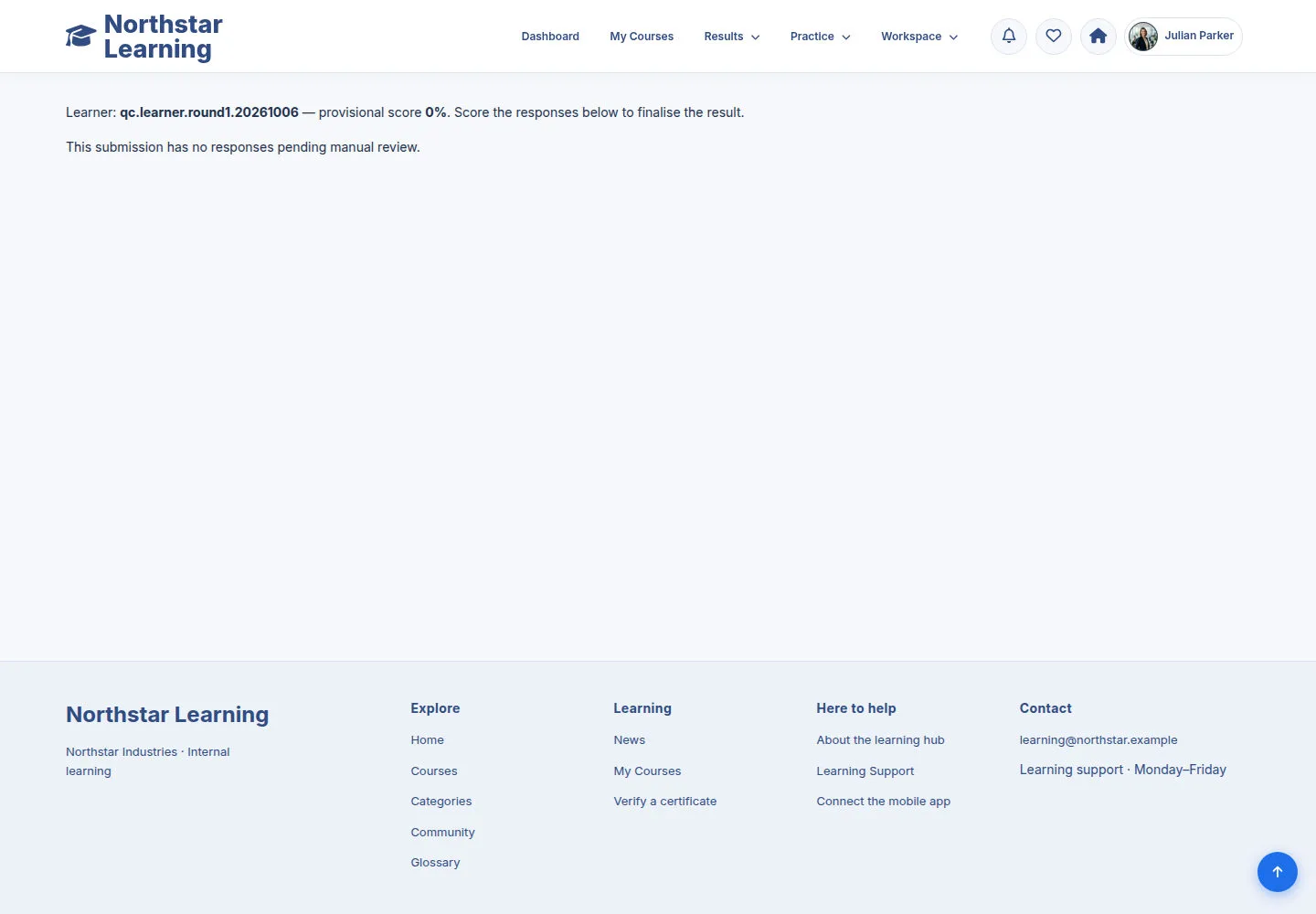Open the notifications bell icon
This screenshot has width=1316, height=914.
1009,37
